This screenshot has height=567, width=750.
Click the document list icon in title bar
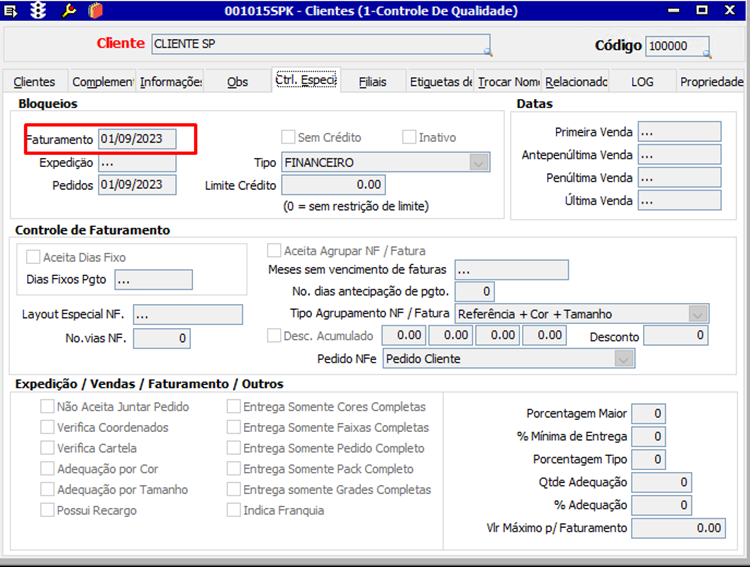(11, 11)
